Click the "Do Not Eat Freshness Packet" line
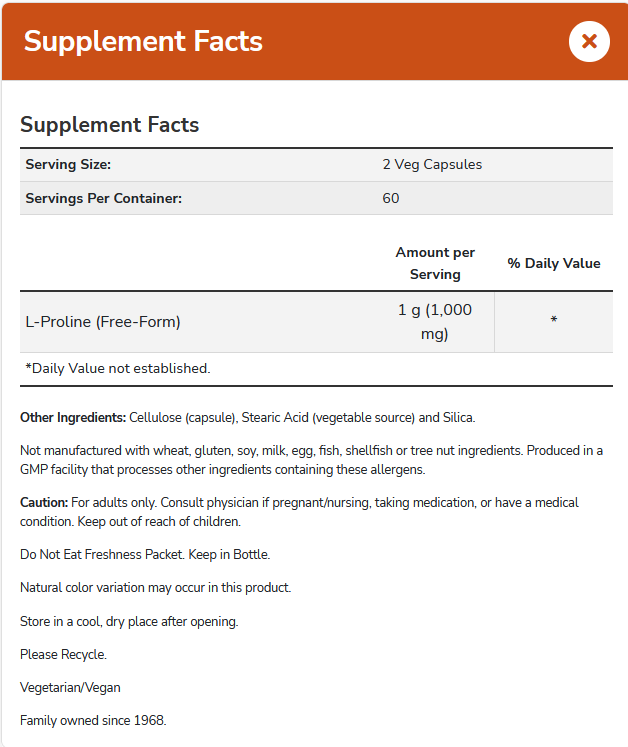This screenshot has width=628, height=747. (145, 554)
